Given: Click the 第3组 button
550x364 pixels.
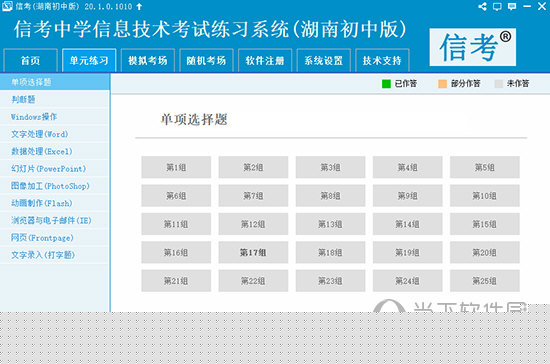Looking at the screenshot, I should click(x=330, y=167).
